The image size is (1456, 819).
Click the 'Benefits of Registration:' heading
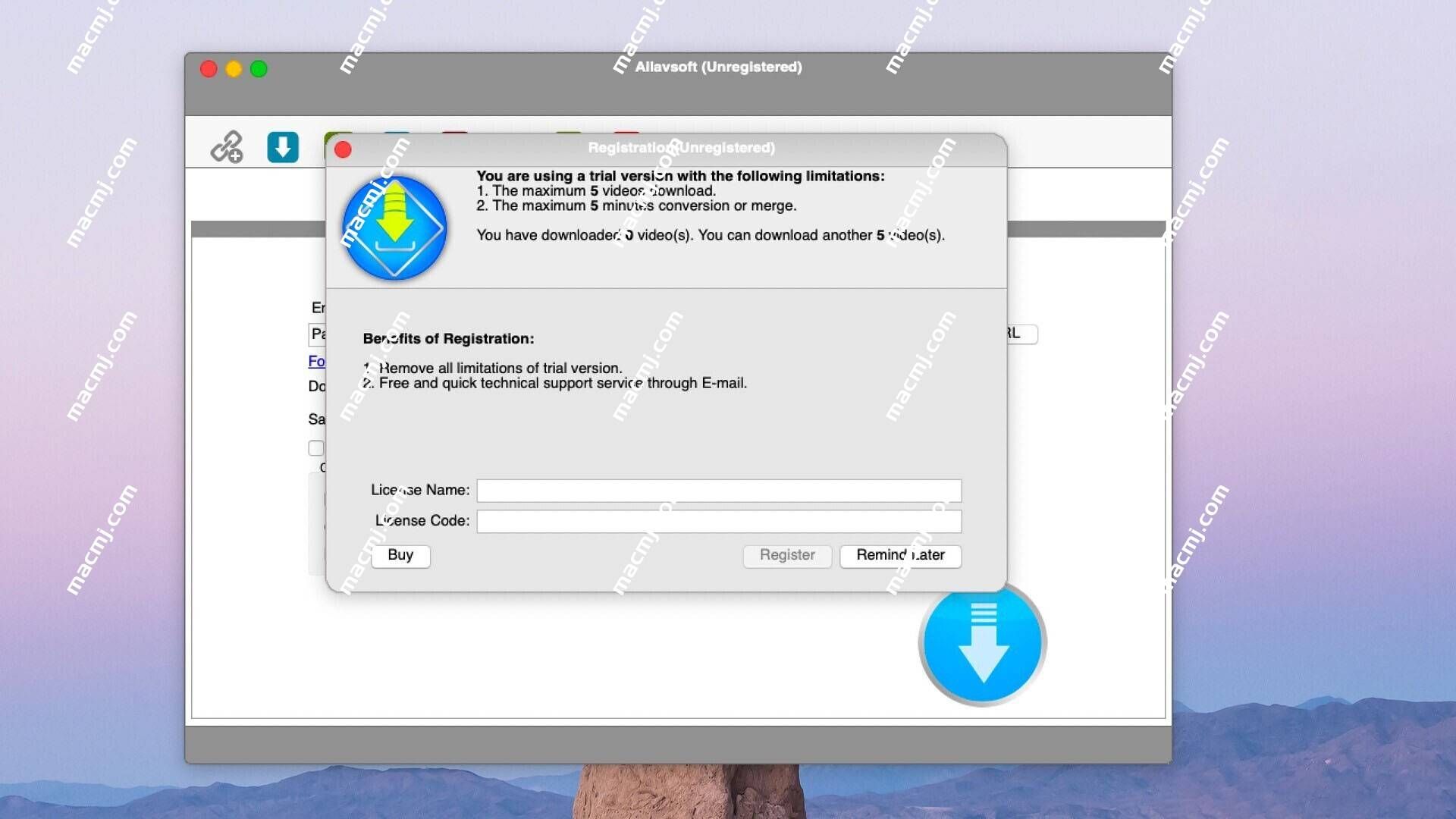tap(448, 339)
